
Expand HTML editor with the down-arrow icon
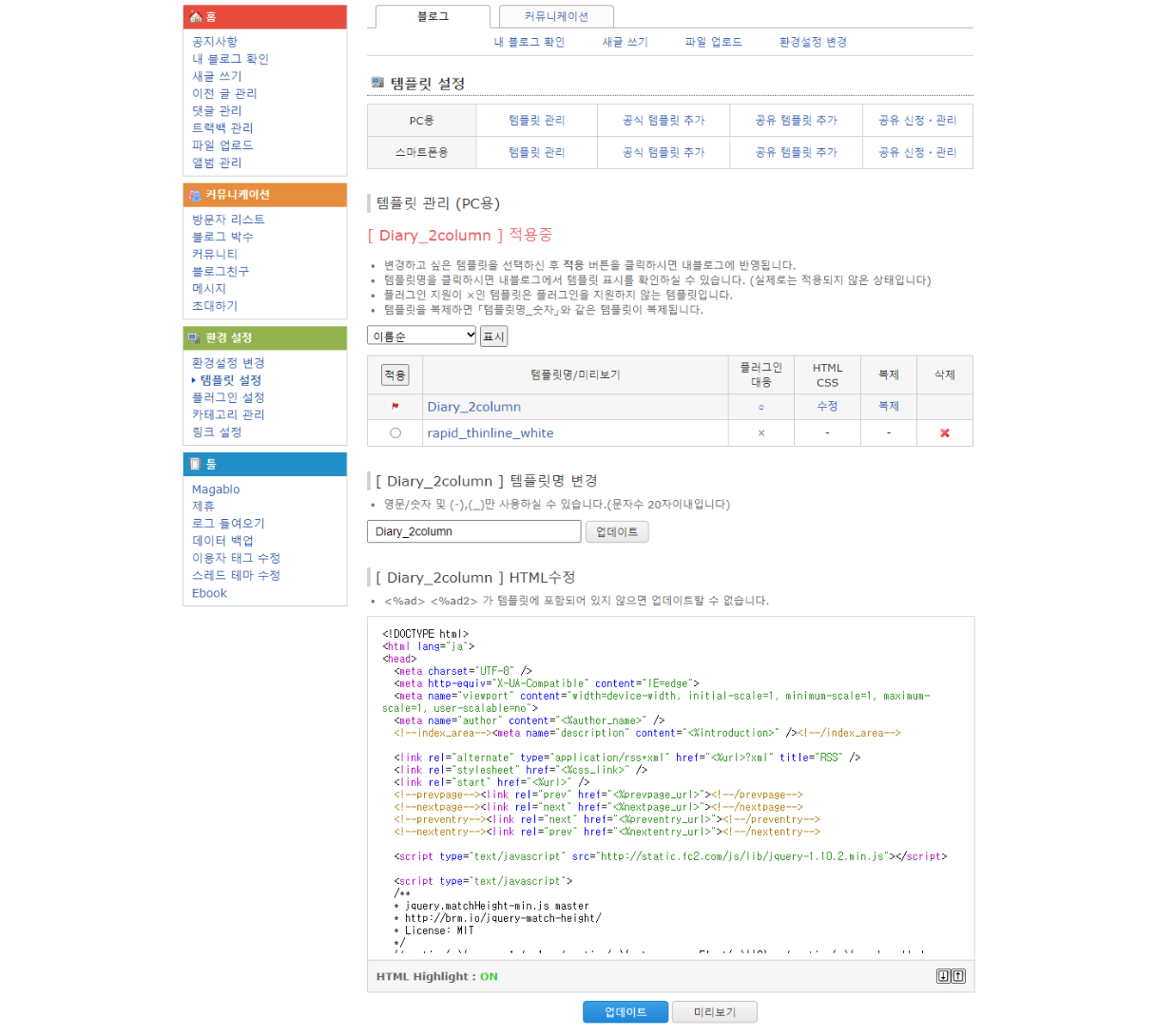click(x=943, y=976)
